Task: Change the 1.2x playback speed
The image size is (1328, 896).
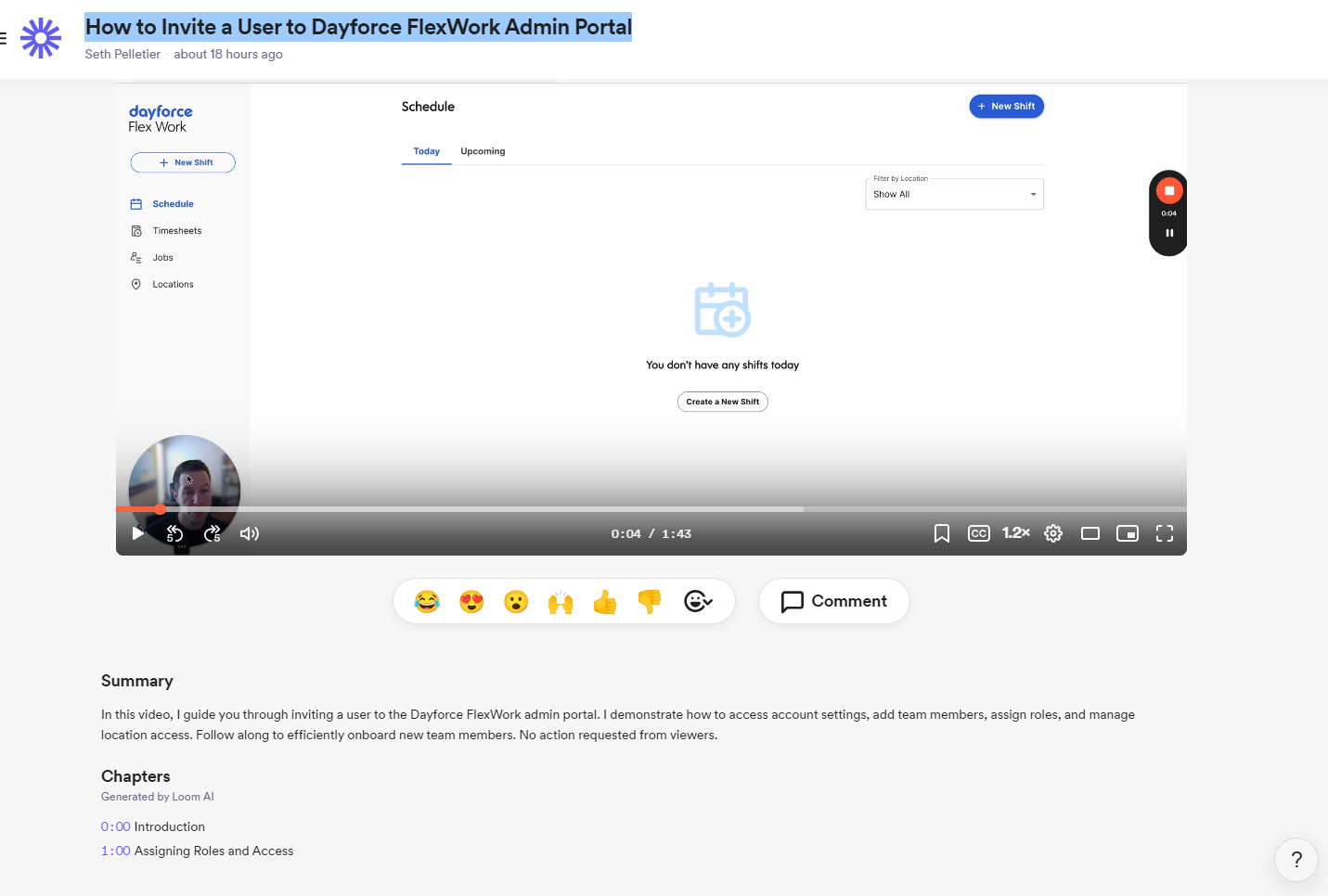Action: (1016, 532)
